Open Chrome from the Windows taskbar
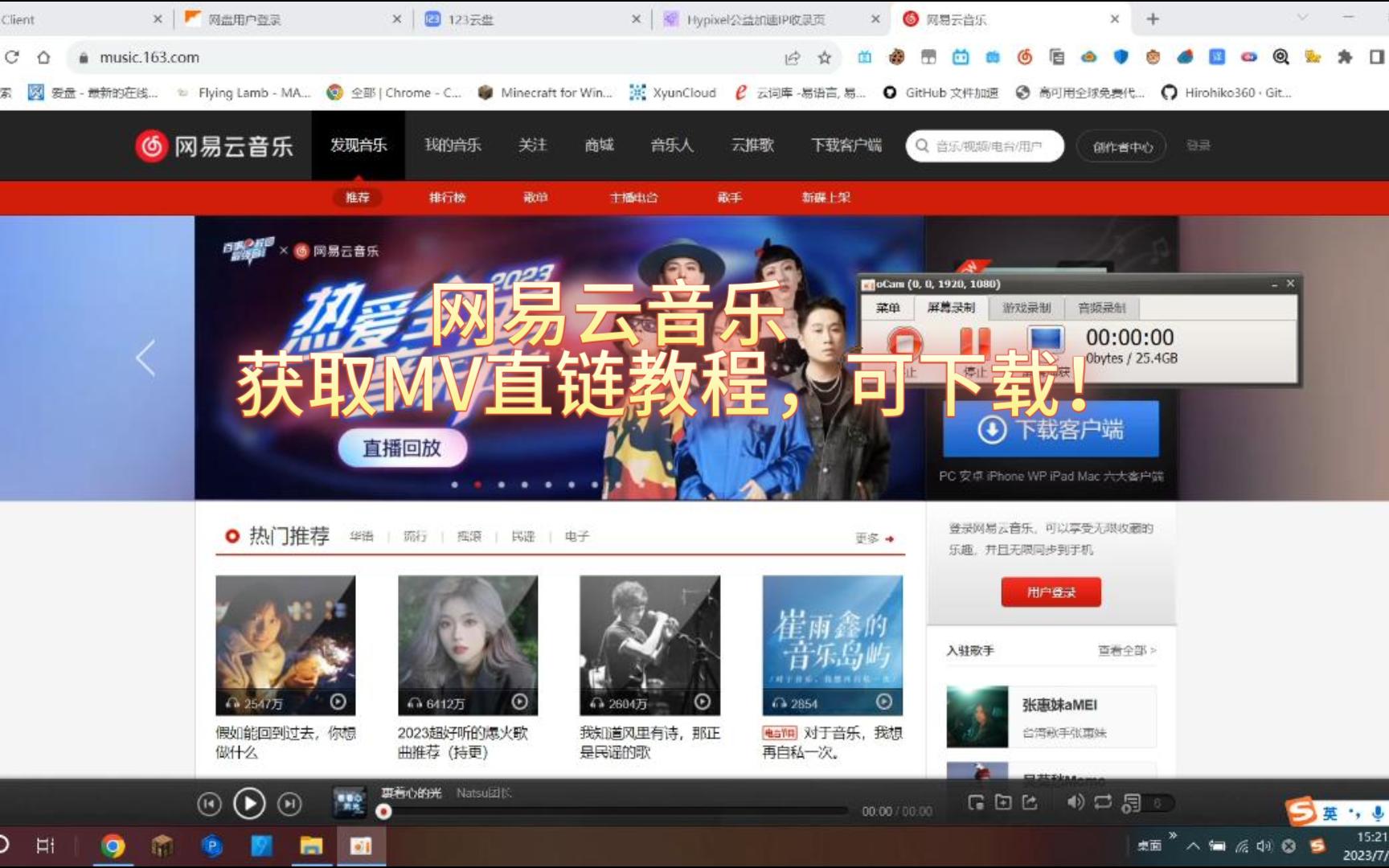Image resolution: width=1389 pixels, height=868 pixels. 113,845
